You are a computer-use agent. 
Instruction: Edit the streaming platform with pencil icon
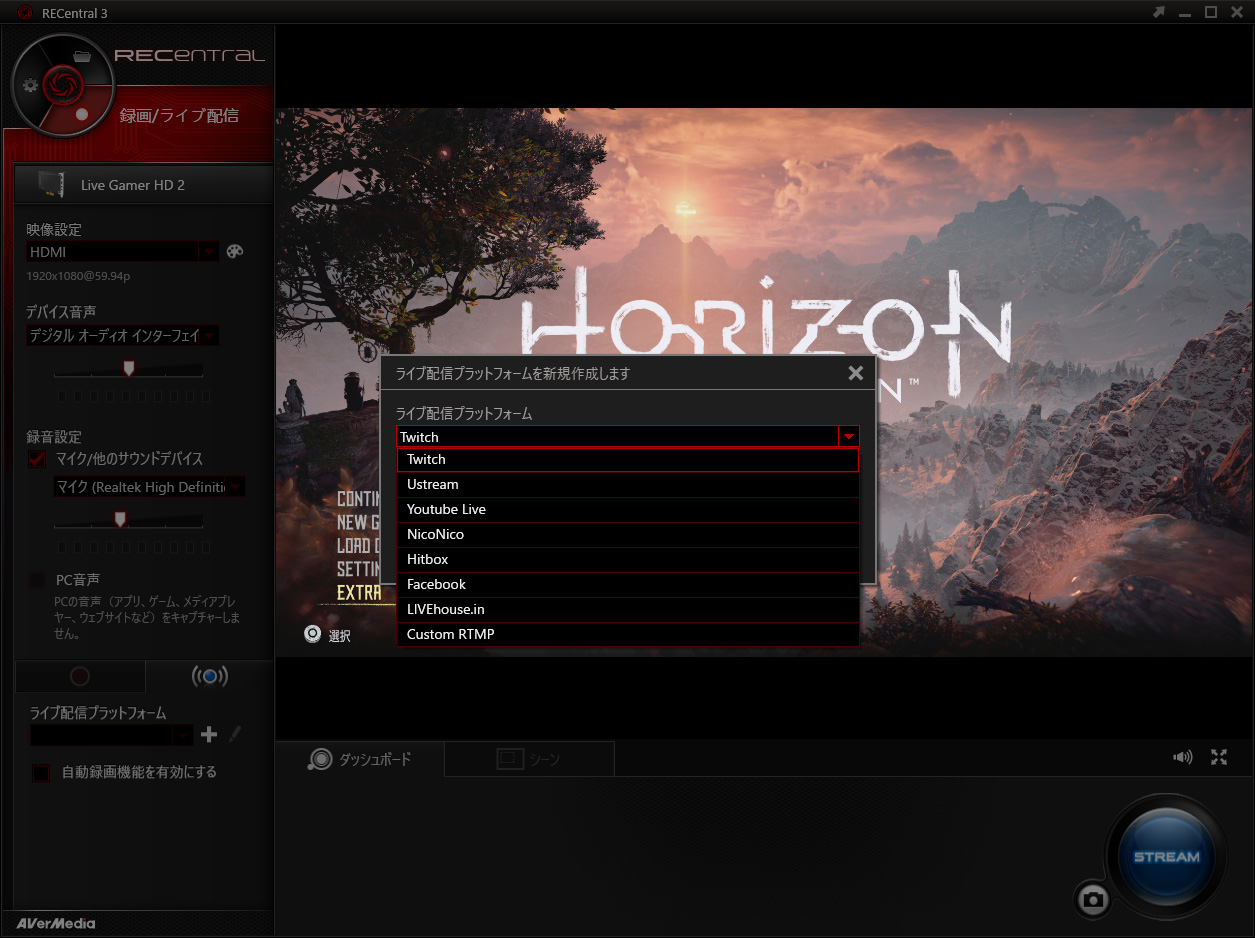(x=235, y=735)
